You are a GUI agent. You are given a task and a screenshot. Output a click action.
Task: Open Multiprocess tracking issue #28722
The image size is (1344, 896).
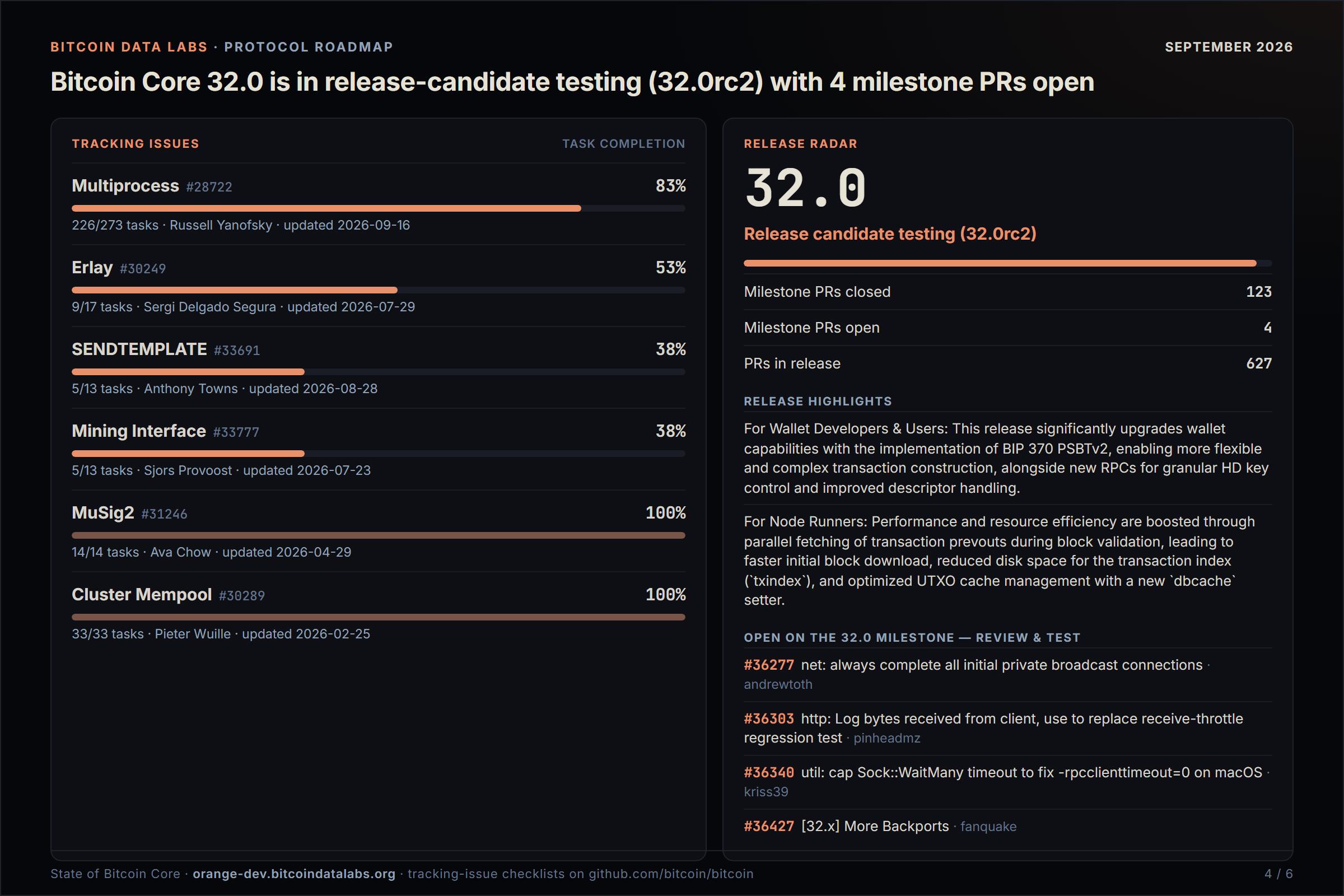pyautogui.click(x=208, y=187)
